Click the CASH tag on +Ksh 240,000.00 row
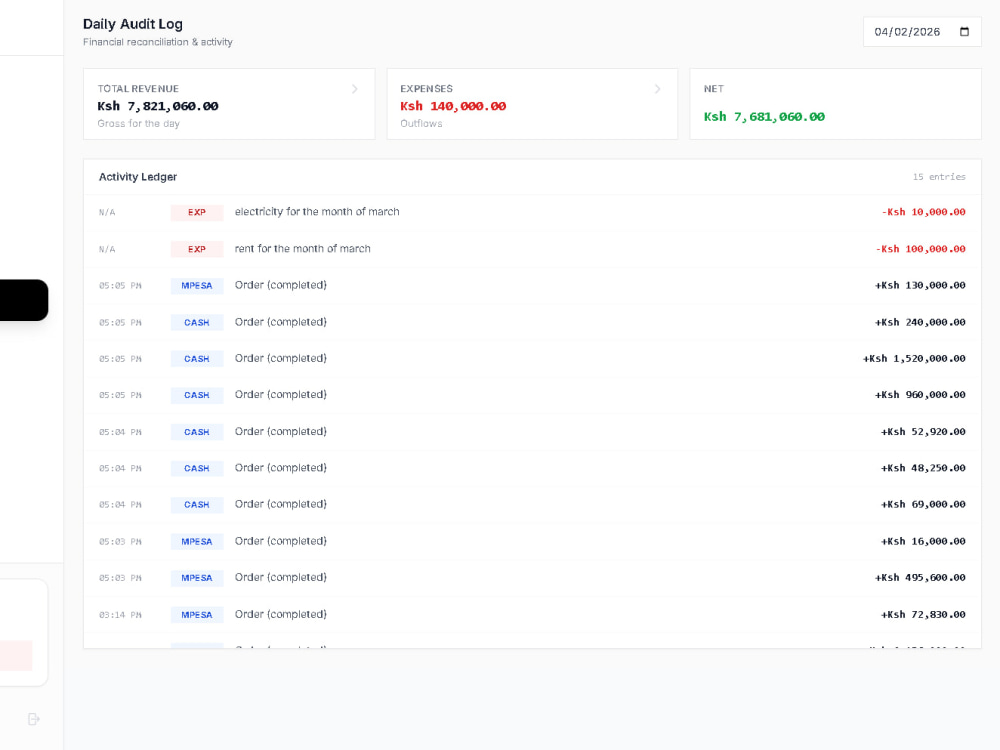The image size is (1000, 750). click(x=197, y=323)
